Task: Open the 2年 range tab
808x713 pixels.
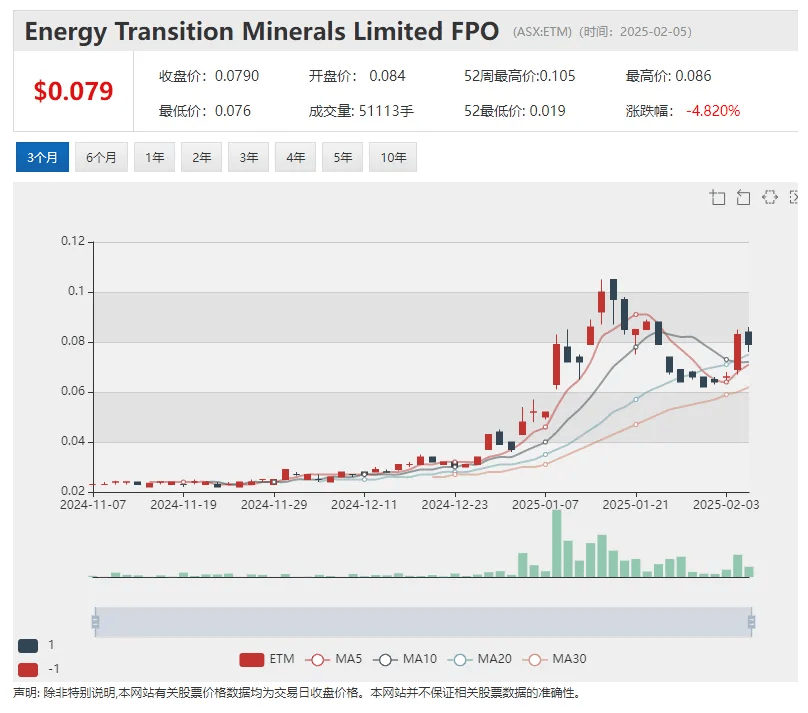Action: [201, 157]
